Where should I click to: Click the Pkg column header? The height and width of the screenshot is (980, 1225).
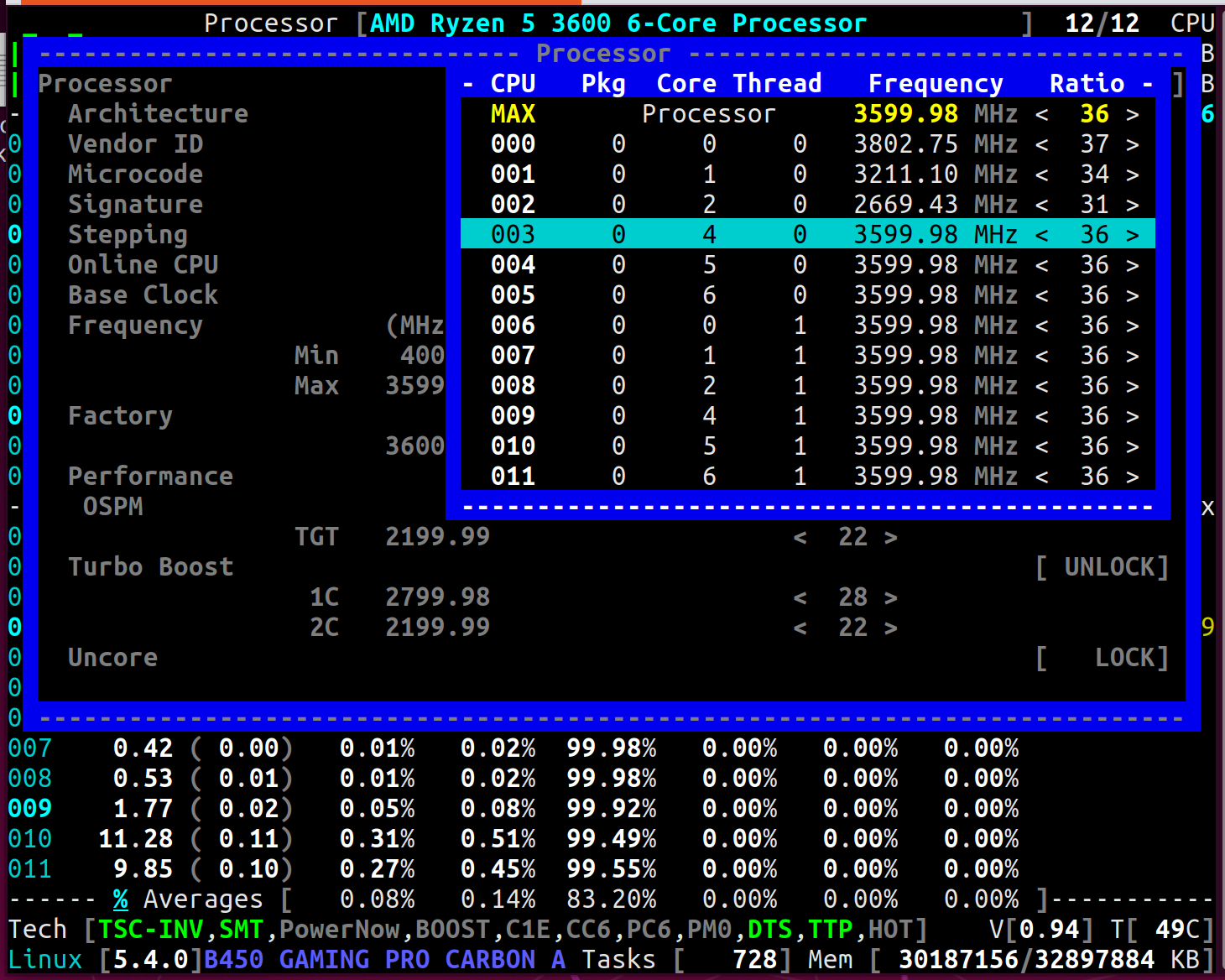click(x=603, y=83)
